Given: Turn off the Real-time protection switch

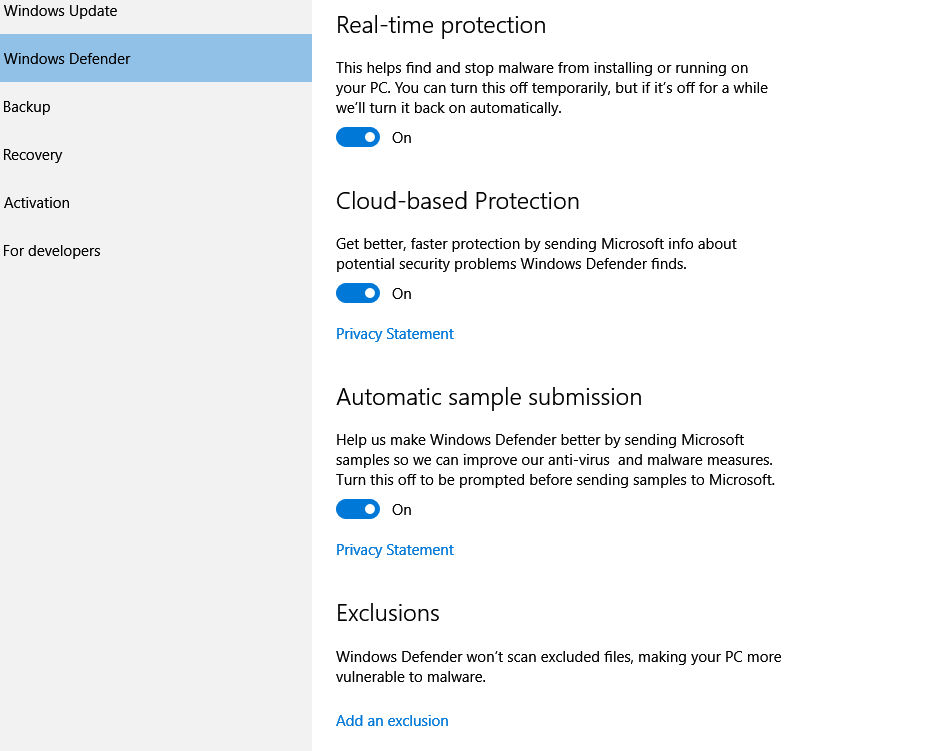Looking at the screenshot, I should 358,137.
